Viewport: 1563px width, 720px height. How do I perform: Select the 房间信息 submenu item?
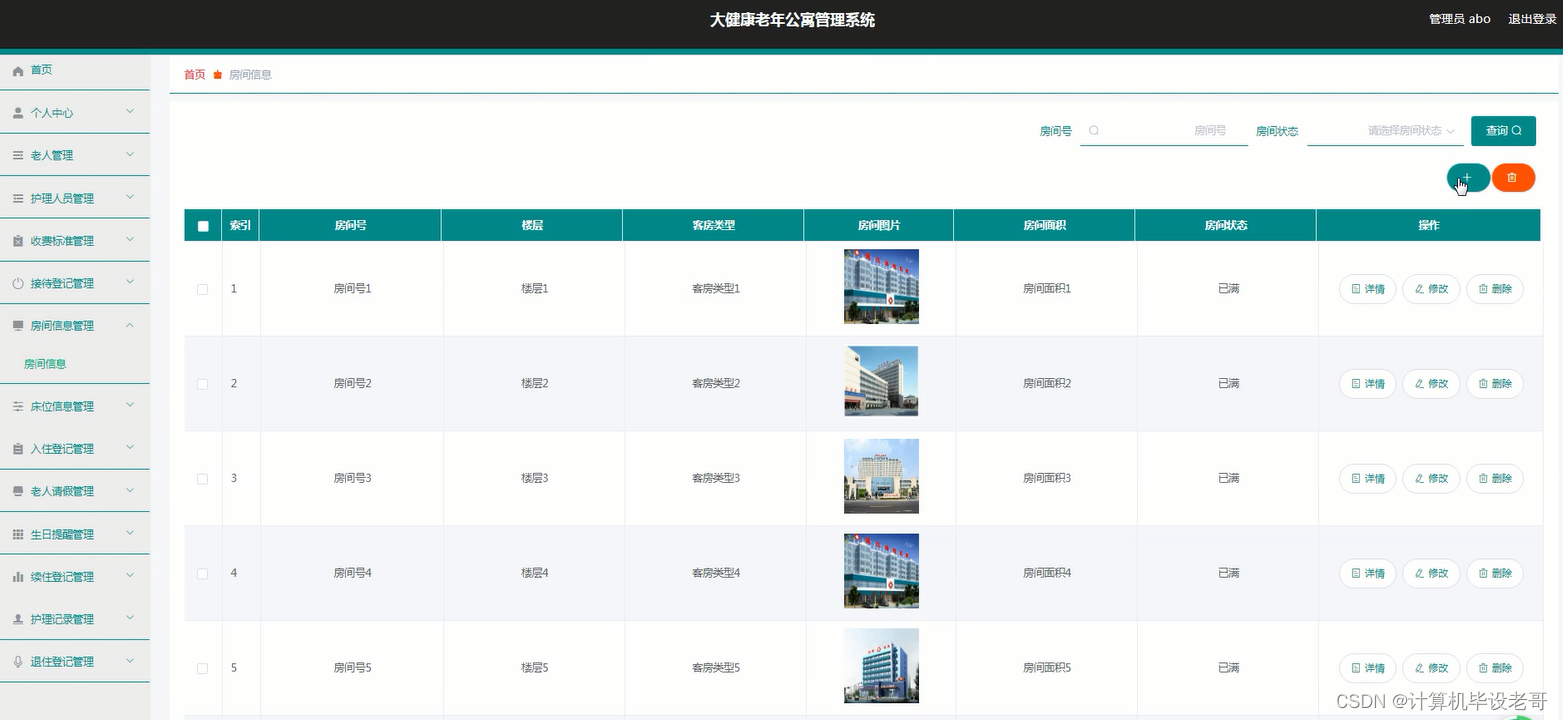coord(45,363)
